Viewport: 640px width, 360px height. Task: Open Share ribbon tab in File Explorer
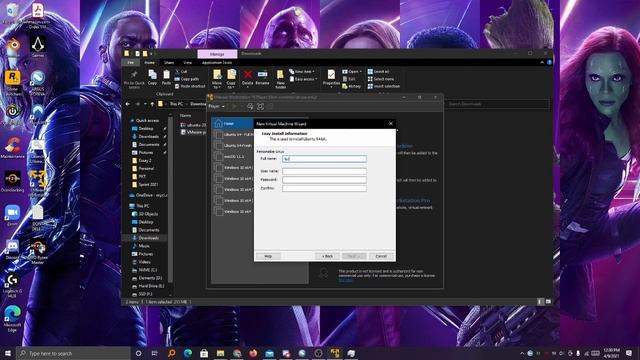pyautogui.click(x=169, y=62)
